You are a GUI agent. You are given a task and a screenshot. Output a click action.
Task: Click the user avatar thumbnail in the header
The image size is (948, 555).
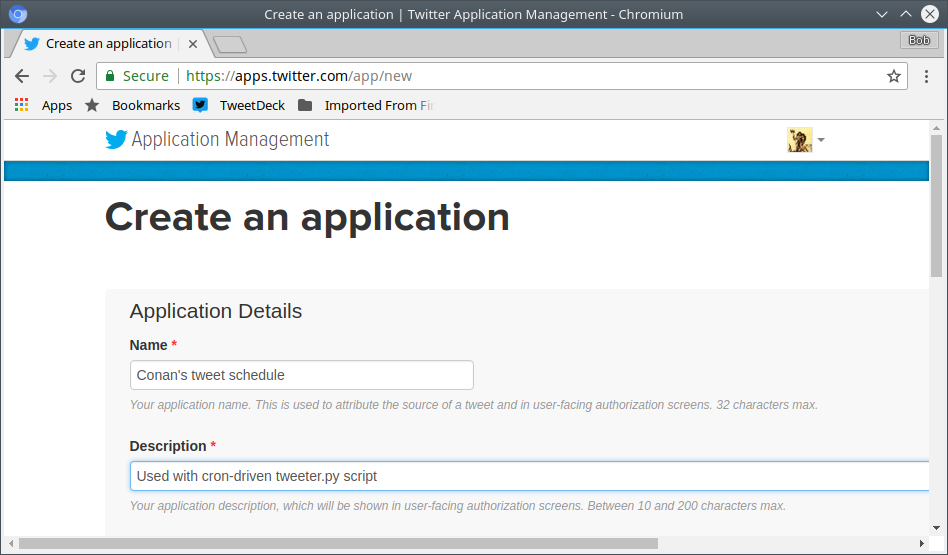(x=800, y=140)
